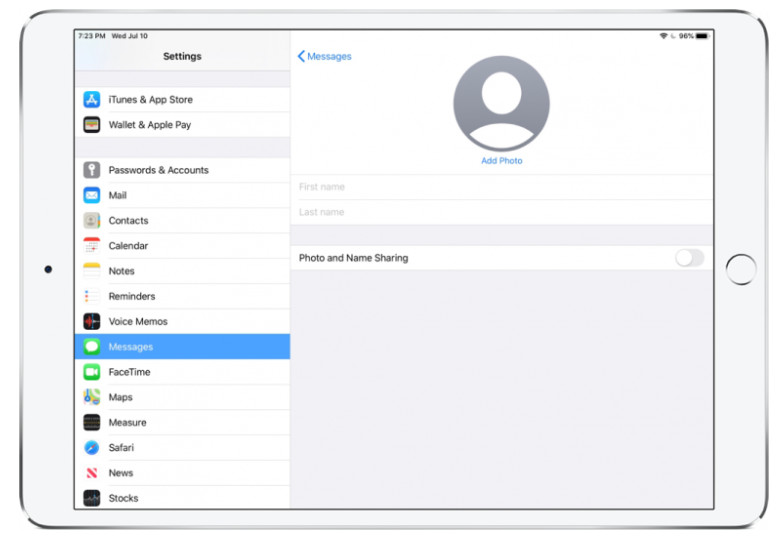Tap the Calendar icon
This screenshot has width=778, height=540.
pyautogui.click(x=92, y=246)
